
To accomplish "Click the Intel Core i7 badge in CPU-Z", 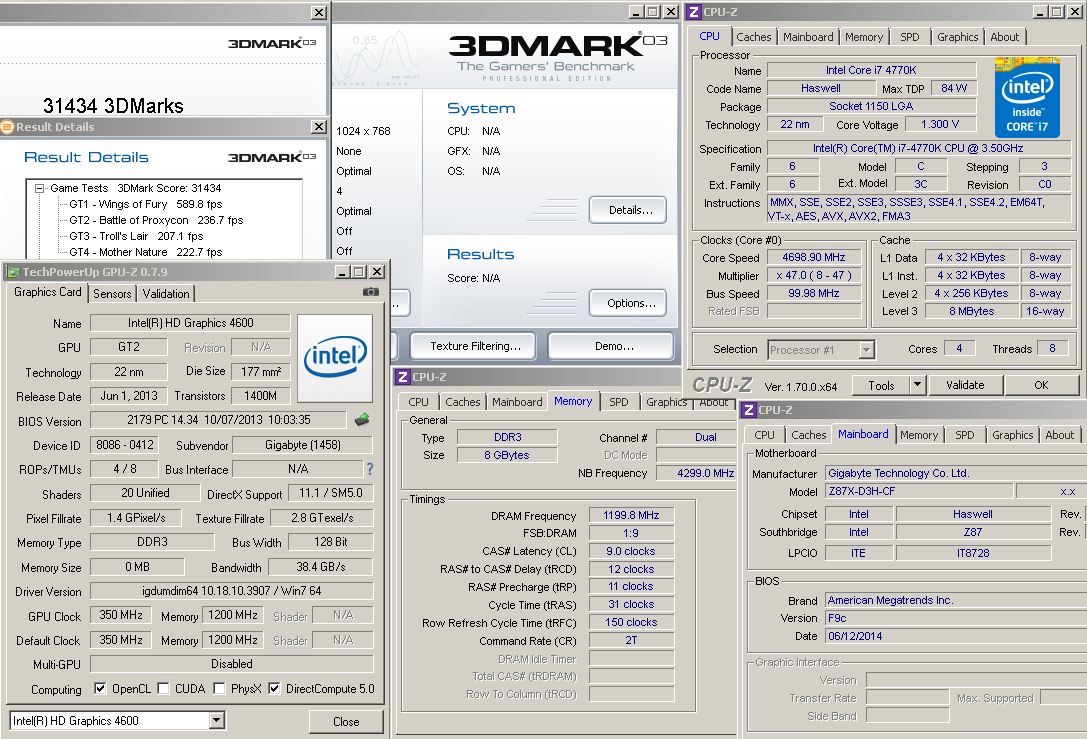I will click(x=1027, y=98).
